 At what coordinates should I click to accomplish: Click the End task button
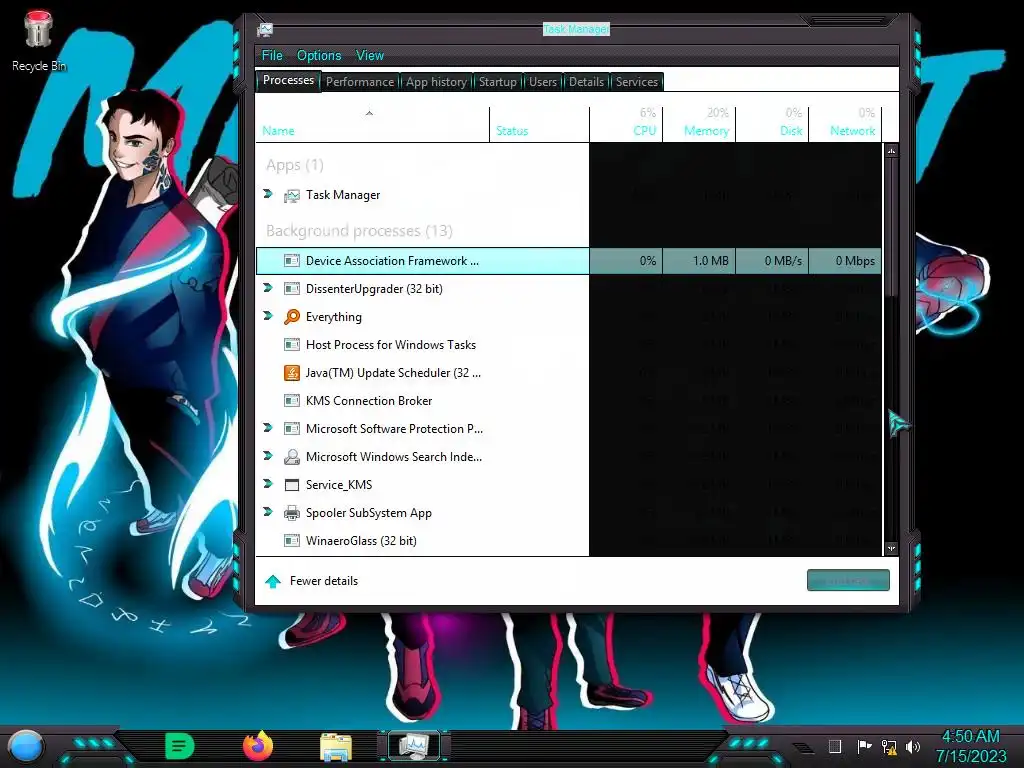(848, 580)
